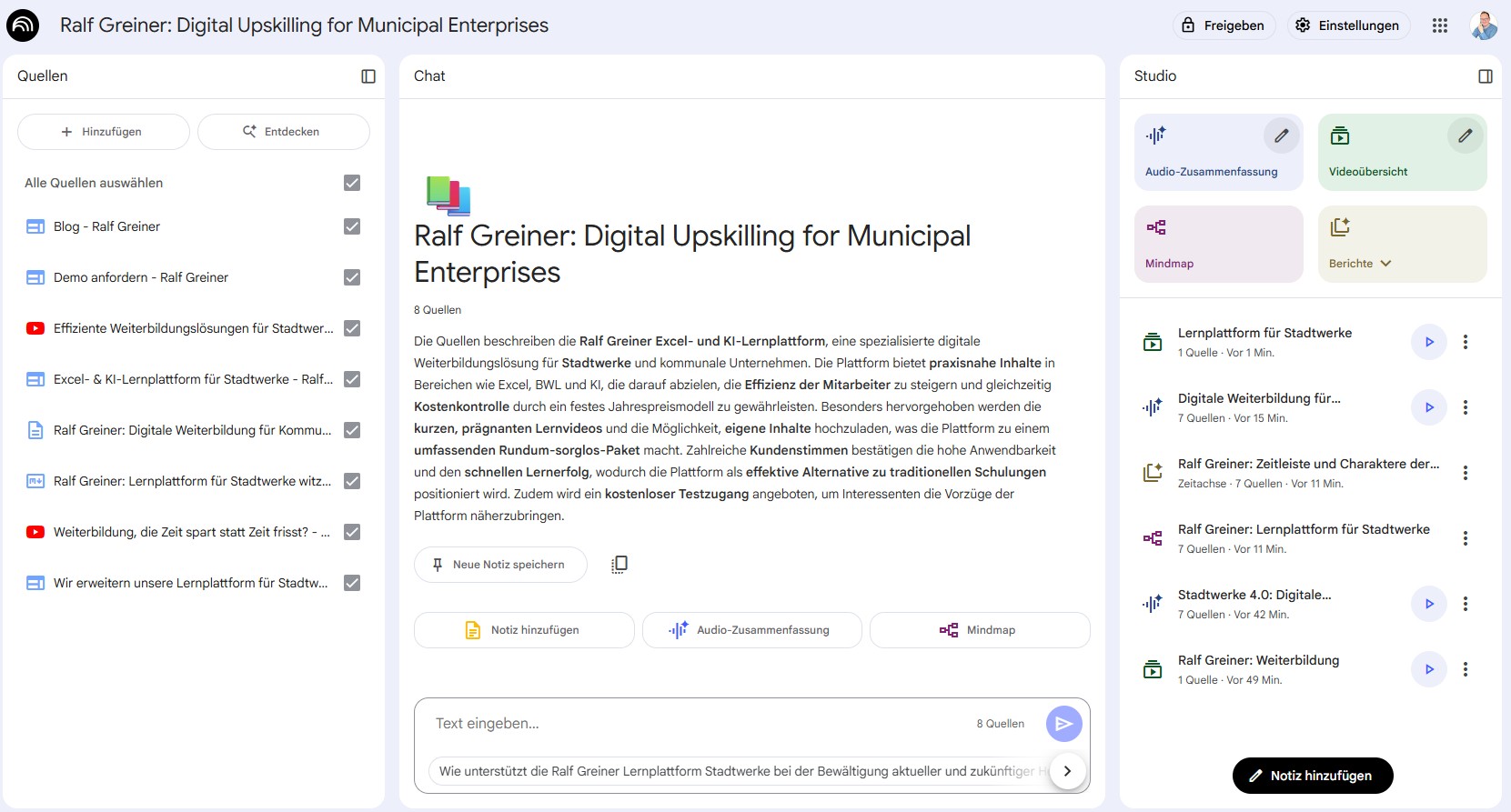The image size is (1511, 812).
Task: Create a Mindmap in Studio
Action: pyautogui.click(x=1219, y=244)
